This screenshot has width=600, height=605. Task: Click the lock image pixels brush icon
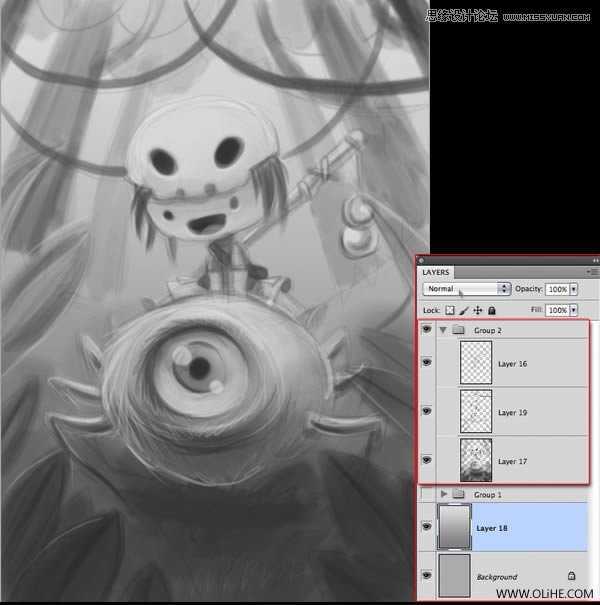pos(464,310)
